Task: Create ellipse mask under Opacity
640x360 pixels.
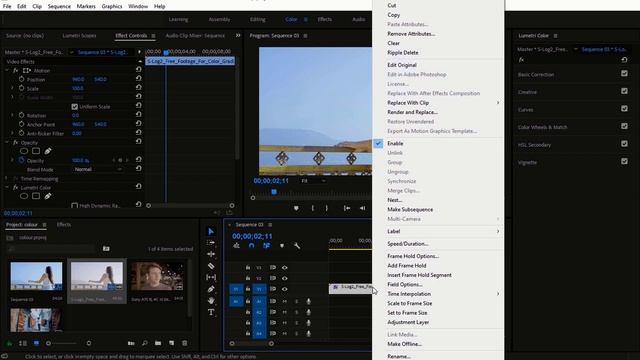Action: (24, 151)
